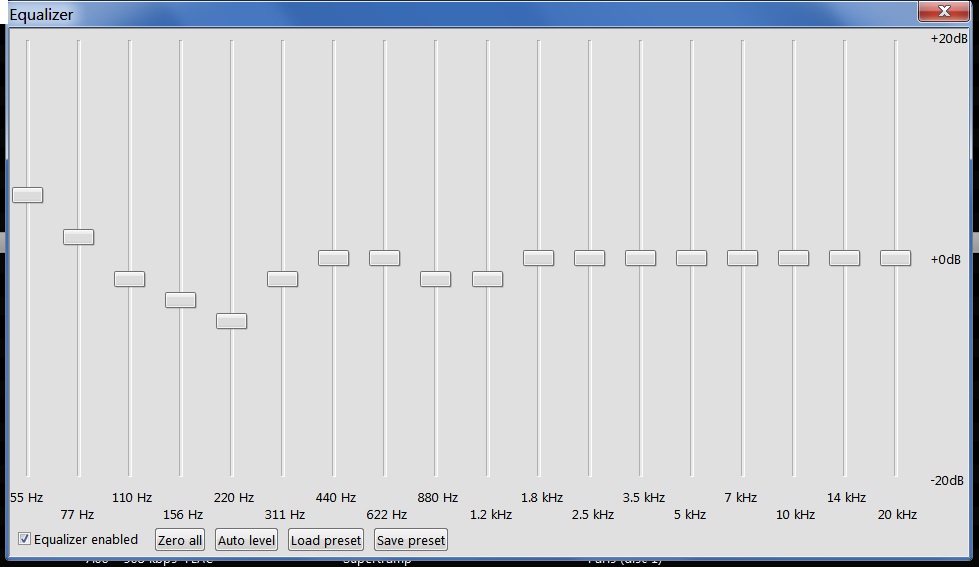This screenshot has height=567, width=979.
Task: Disable the Equalizer enabled checkbox
Action: [24, 539]
